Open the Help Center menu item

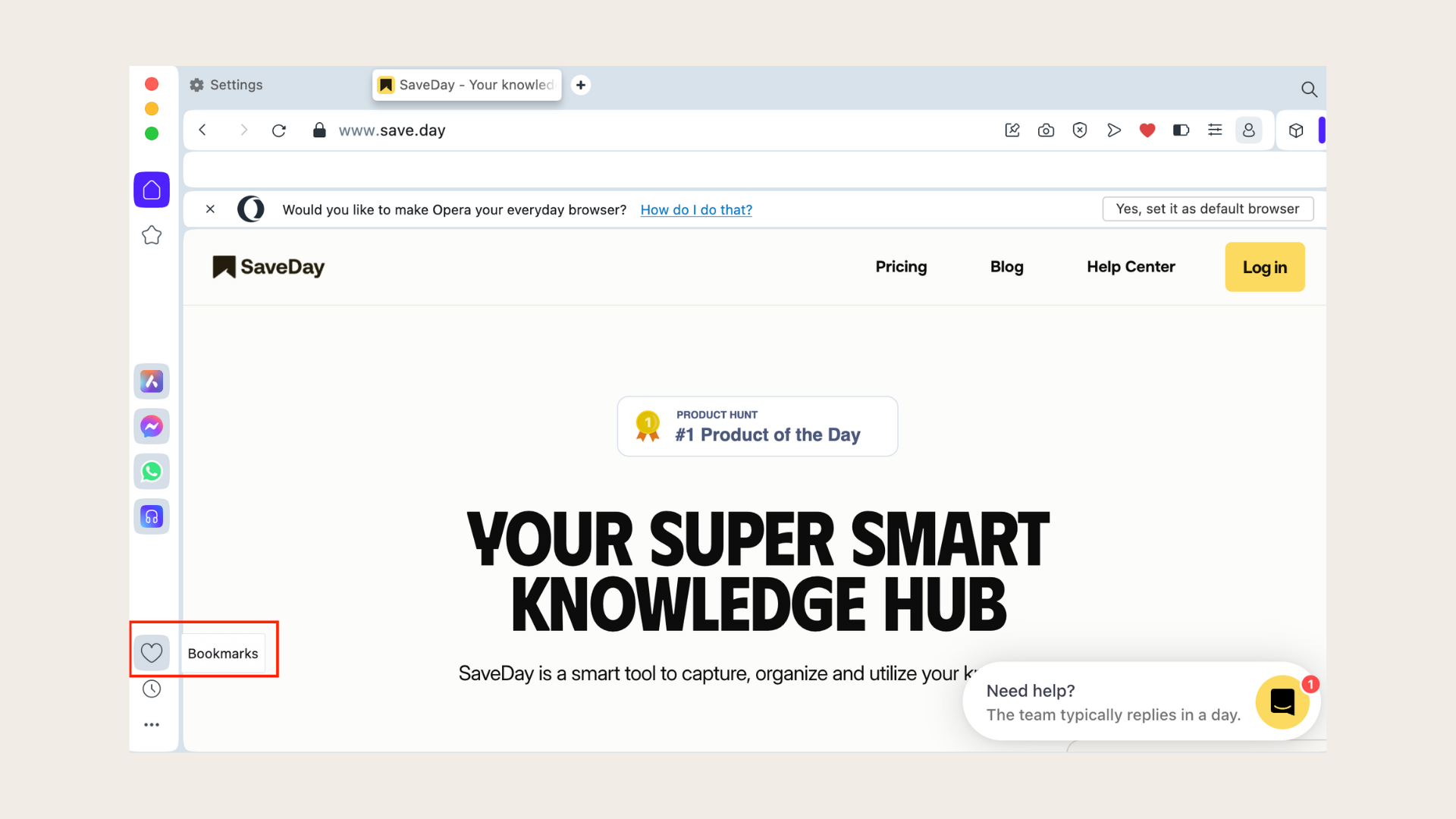coord(1131,267)
